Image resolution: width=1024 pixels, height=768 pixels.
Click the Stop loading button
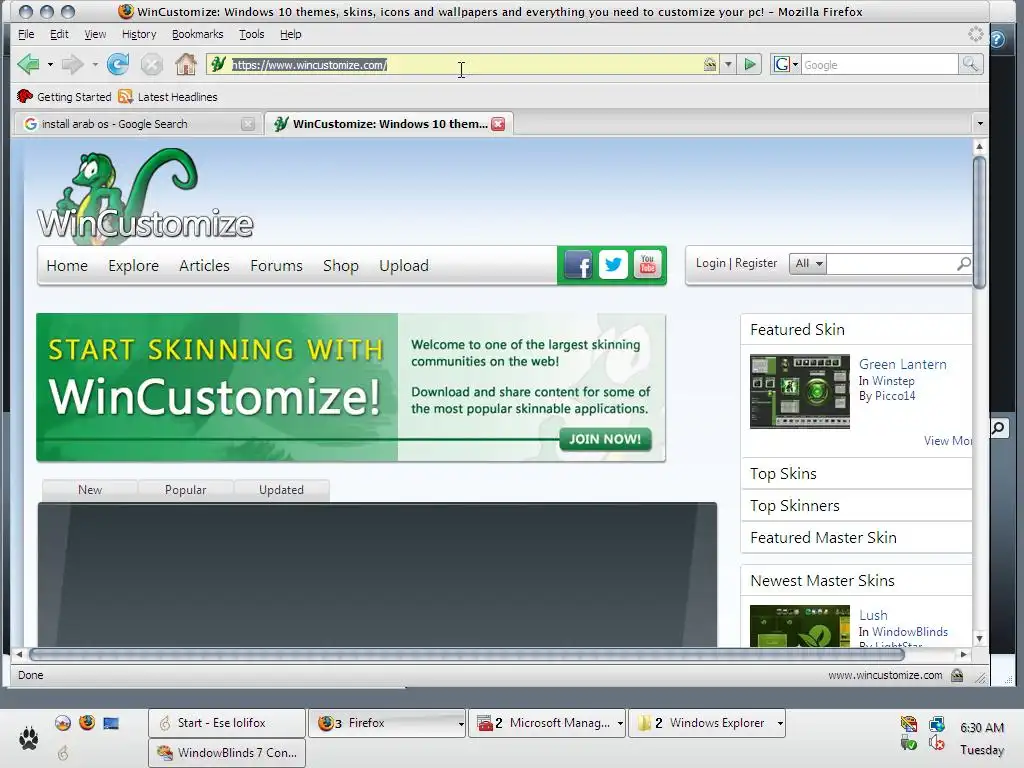[152, 64]
